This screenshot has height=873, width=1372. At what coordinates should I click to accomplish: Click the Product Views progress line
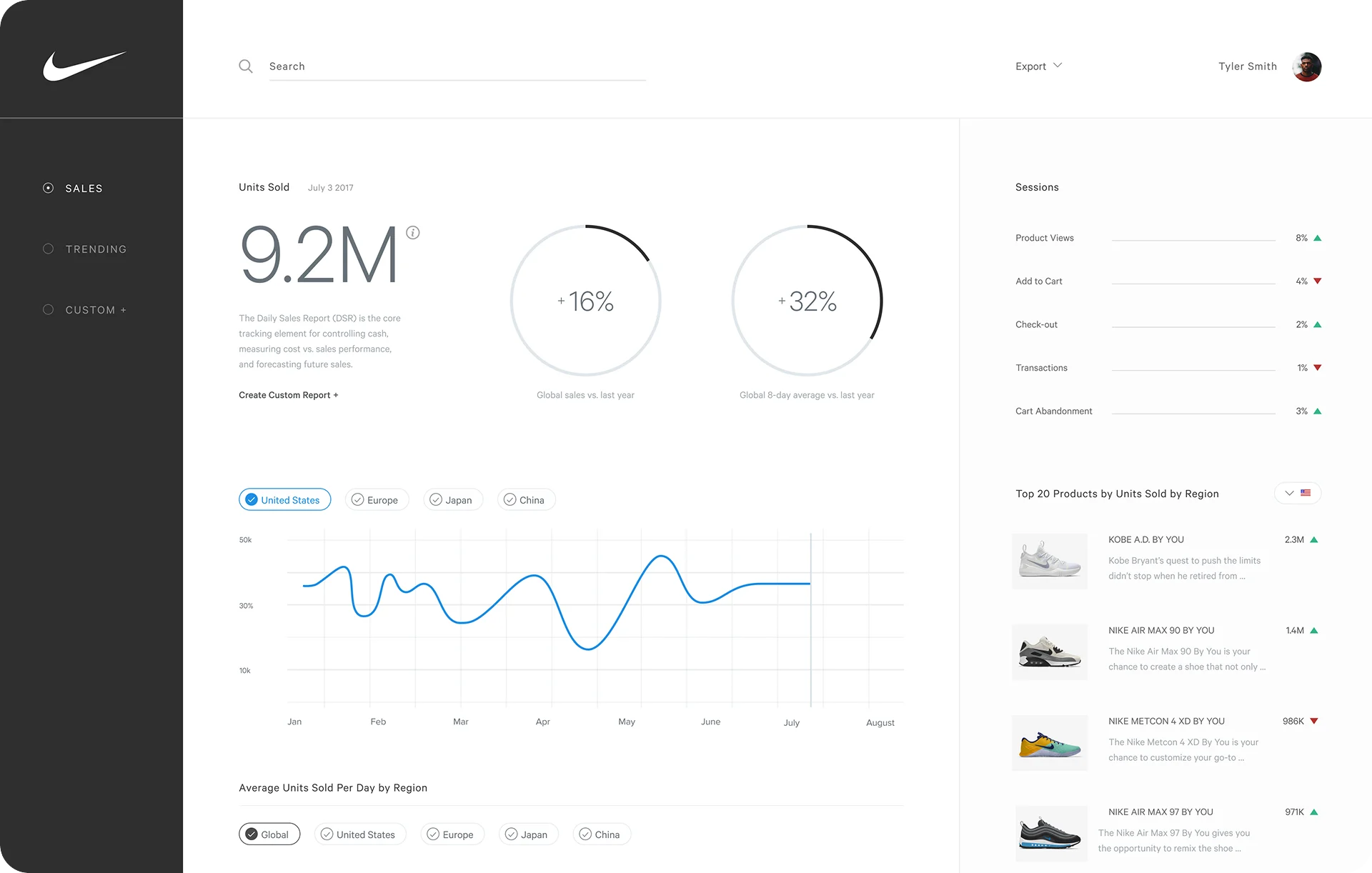tap(1193, 240)
